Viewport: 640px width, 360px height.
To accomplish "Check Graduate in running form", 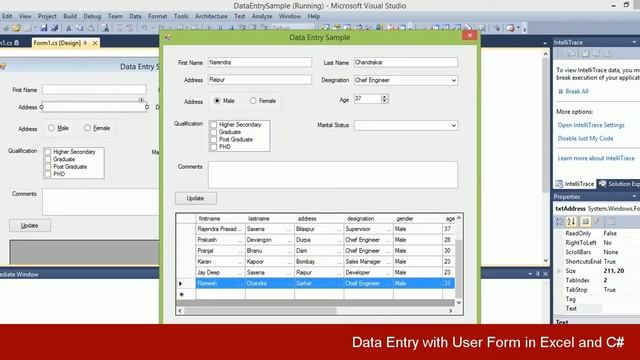I will pos(213,132).
